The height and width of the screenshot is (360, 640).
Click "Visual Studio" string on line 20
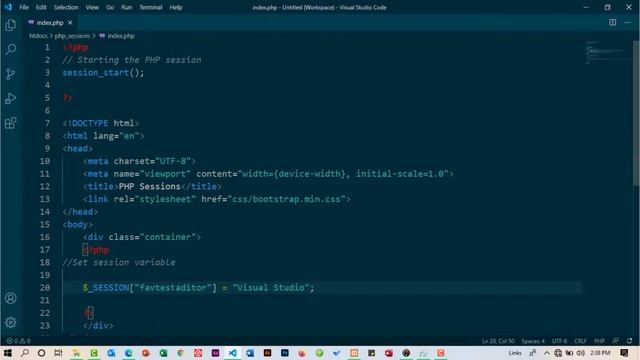(271, 287)
